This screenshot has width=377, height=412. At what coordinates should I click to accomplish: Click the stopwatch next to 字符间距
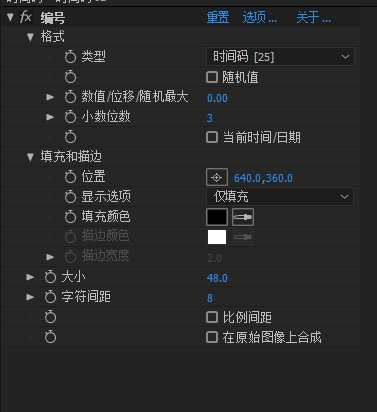pos(50,297)
